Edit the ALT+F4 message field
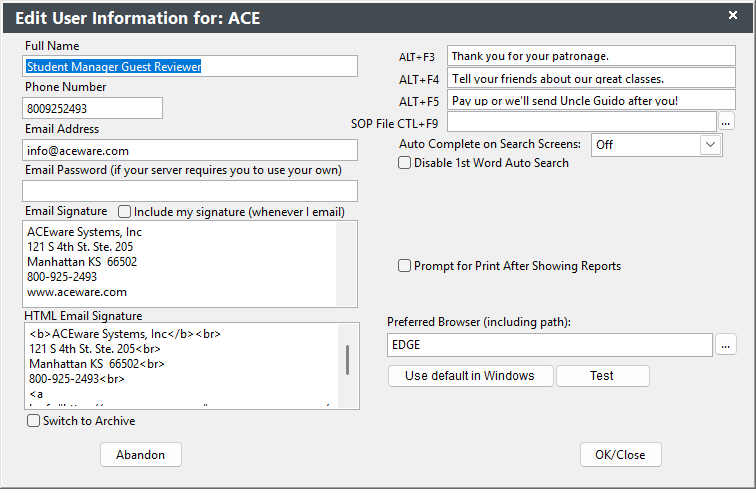 [x=591, y=78]
